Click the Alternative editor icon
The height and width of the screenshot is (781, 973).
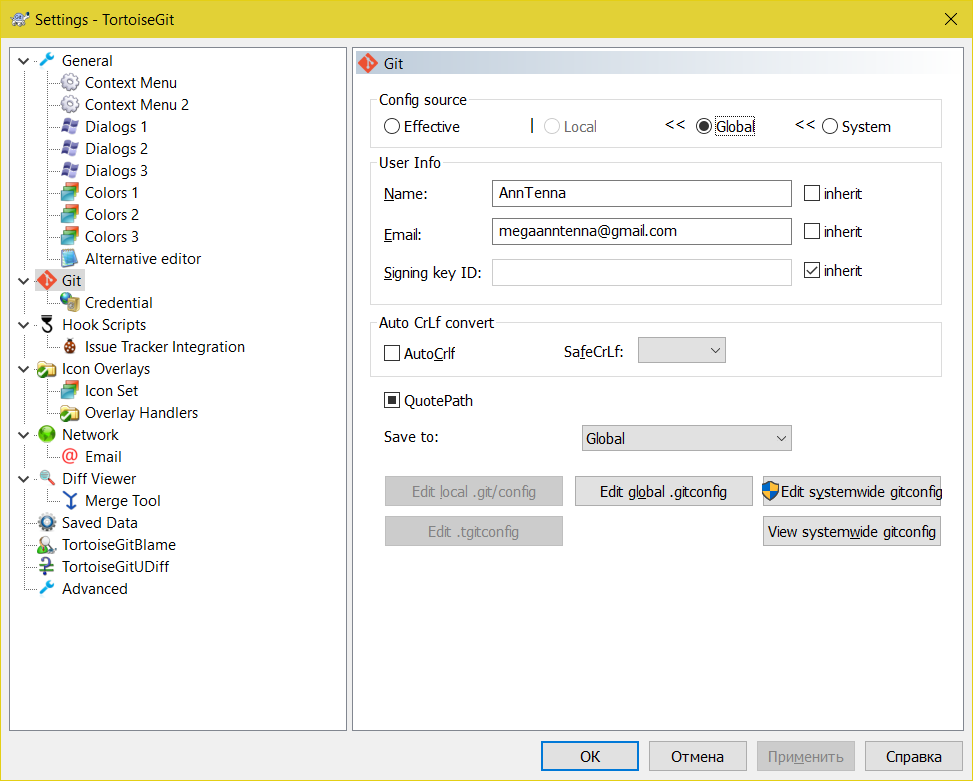(69, 259)
